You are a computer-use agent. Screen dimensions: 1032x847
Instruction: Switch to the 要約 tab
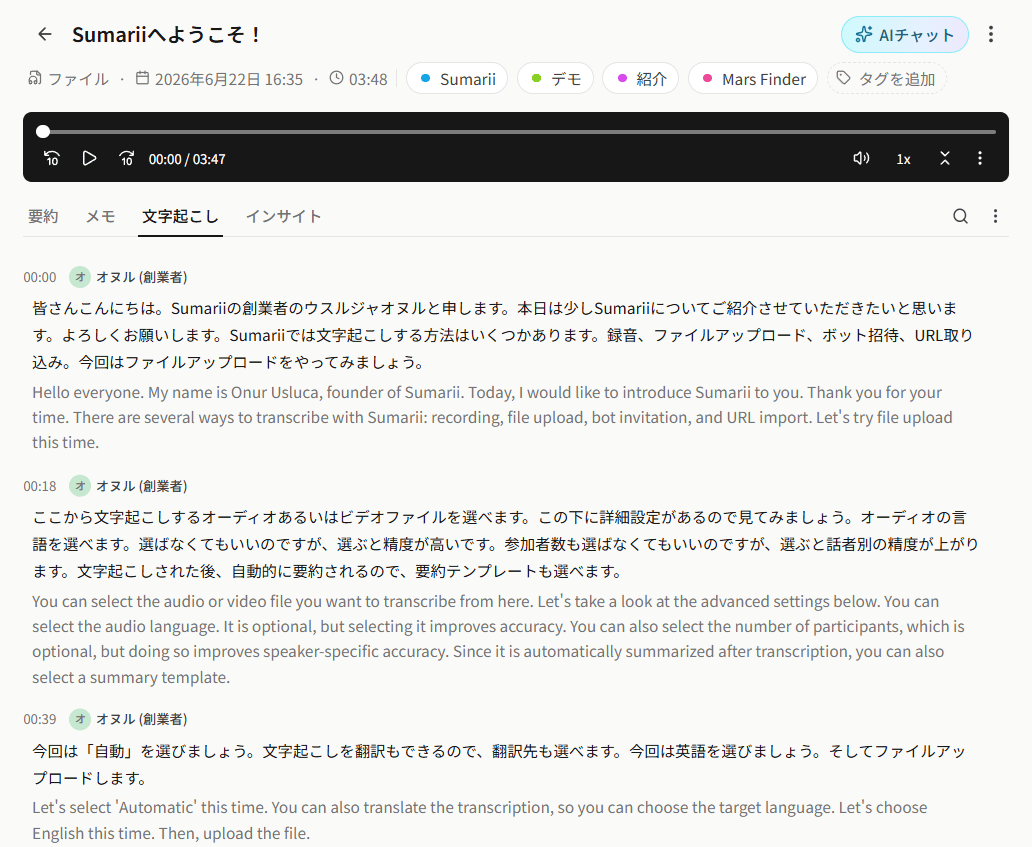click(43, 217)
